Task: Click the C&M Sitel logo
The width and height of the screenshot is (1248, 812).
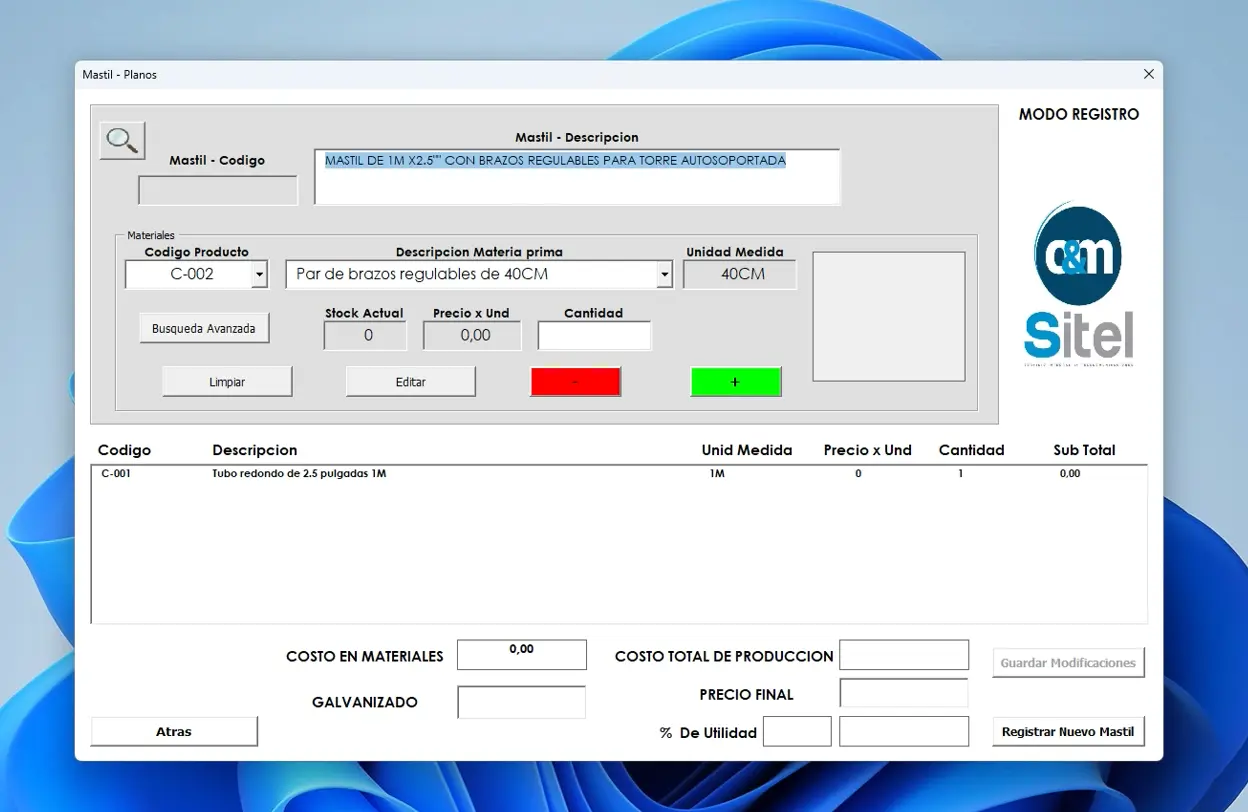Action: (x=1079, y=285)
